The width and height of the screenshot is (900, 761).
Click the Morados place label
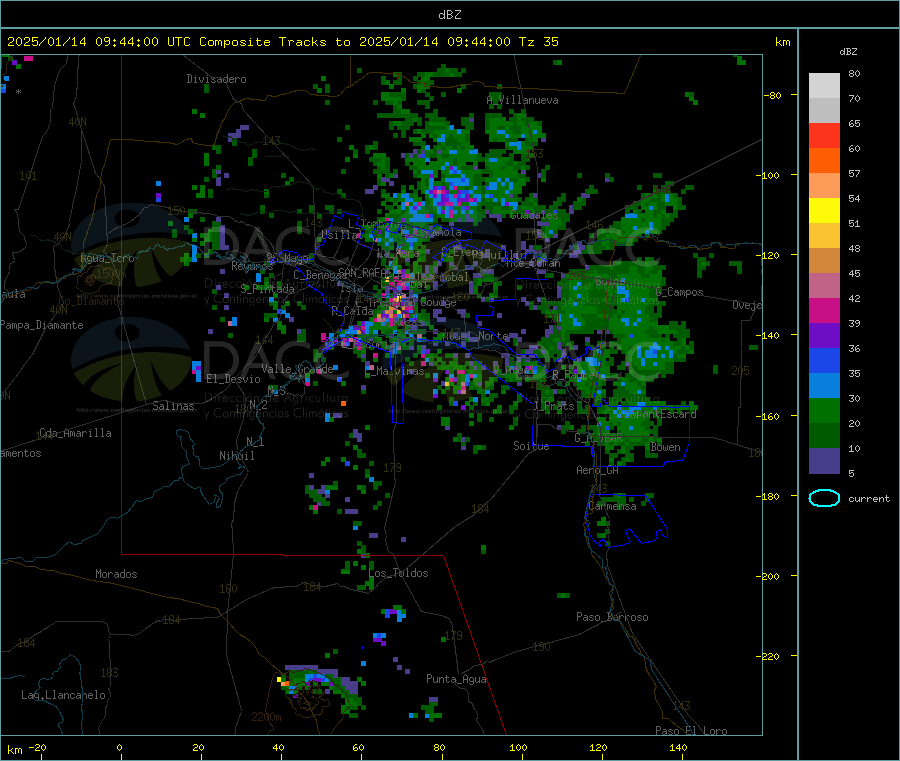[116, 574]
